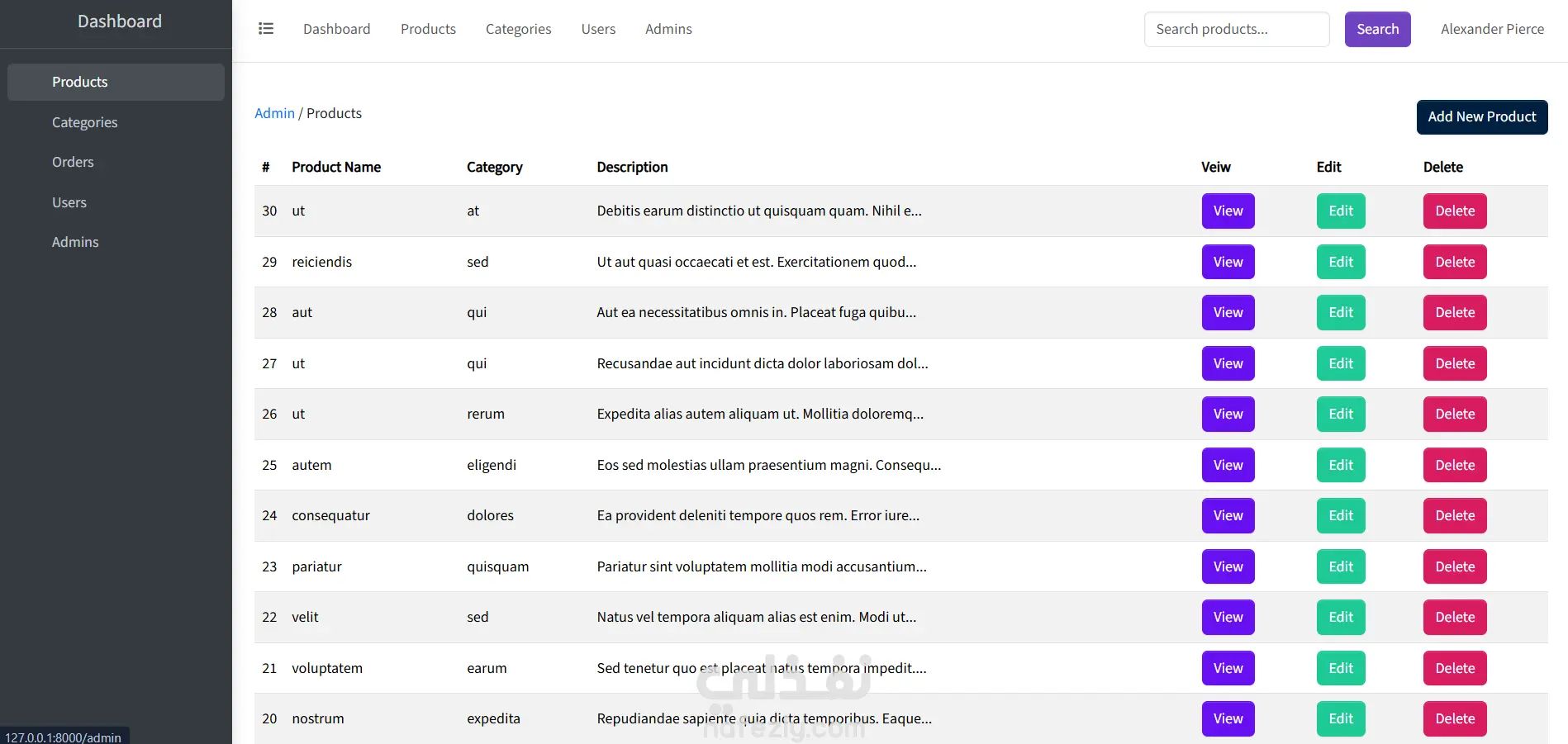View product 23 pariatur
Image resolution: width=1568 pixels, height=744 pixels.
pos(1228,566)
